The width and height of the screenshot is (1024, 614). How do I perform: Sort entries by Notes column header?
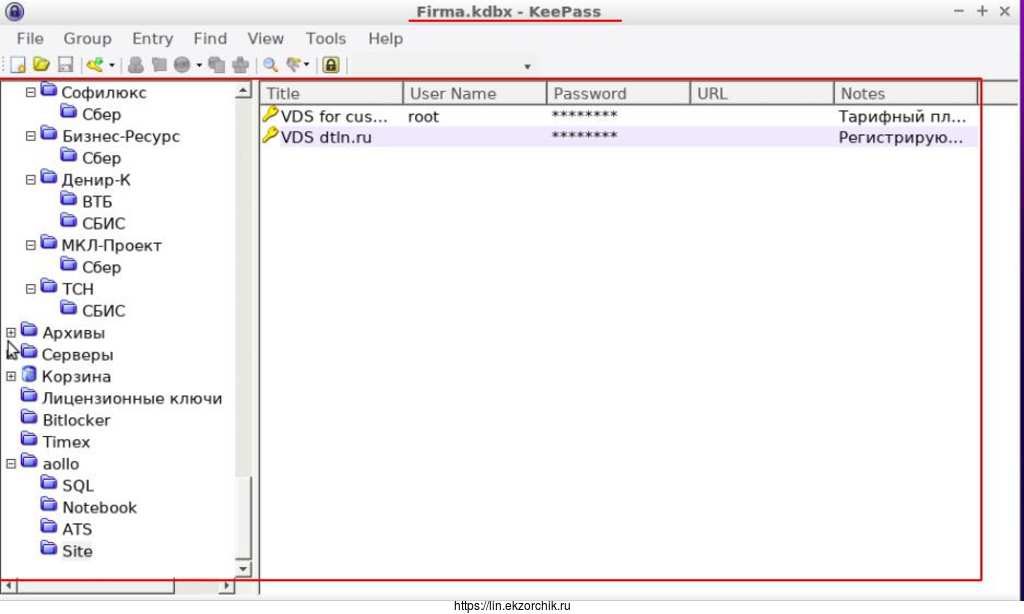906,93
